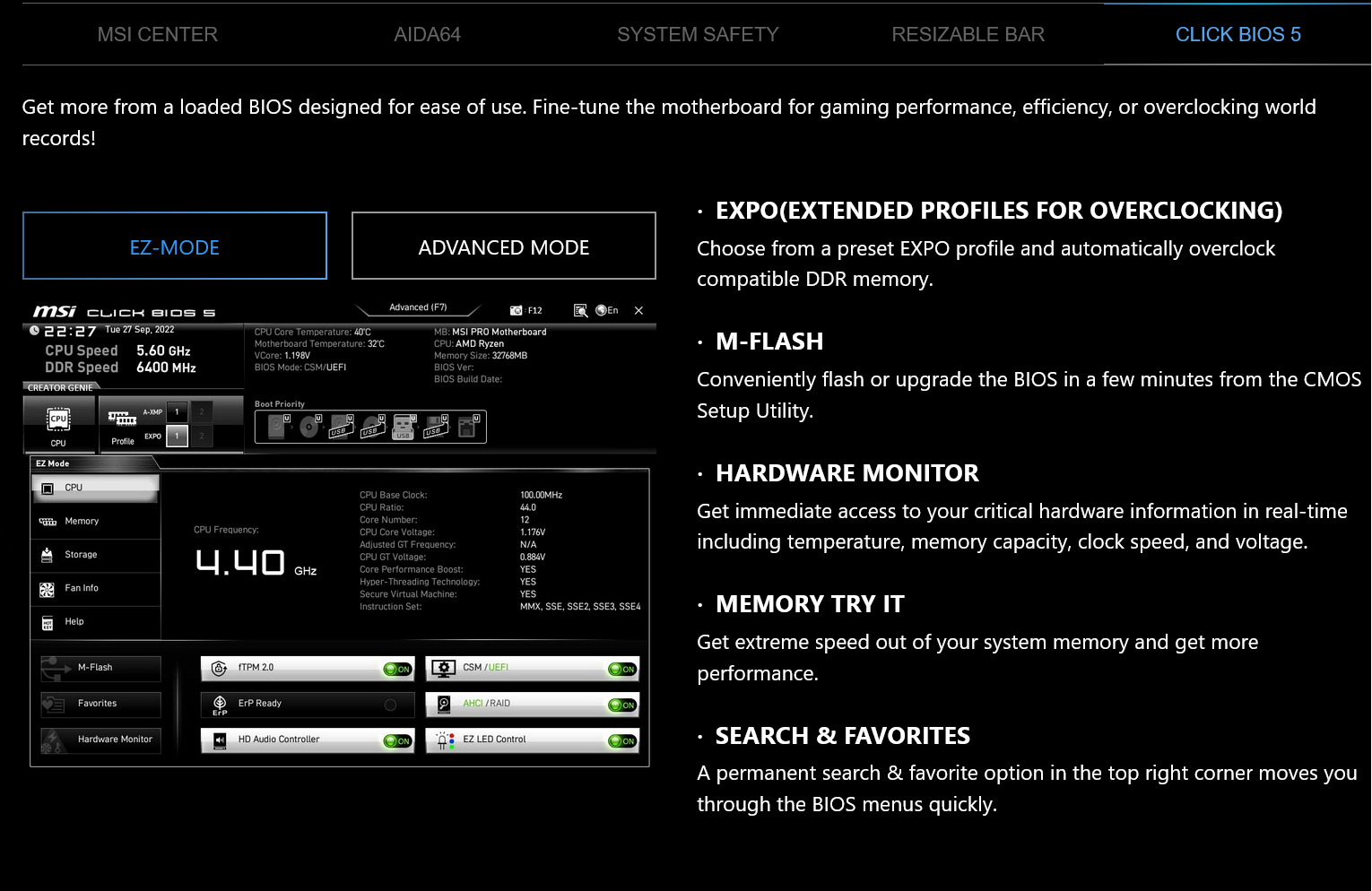
Task: Open the BIOS search magnifier icon
Action: [x=580, y=310]
